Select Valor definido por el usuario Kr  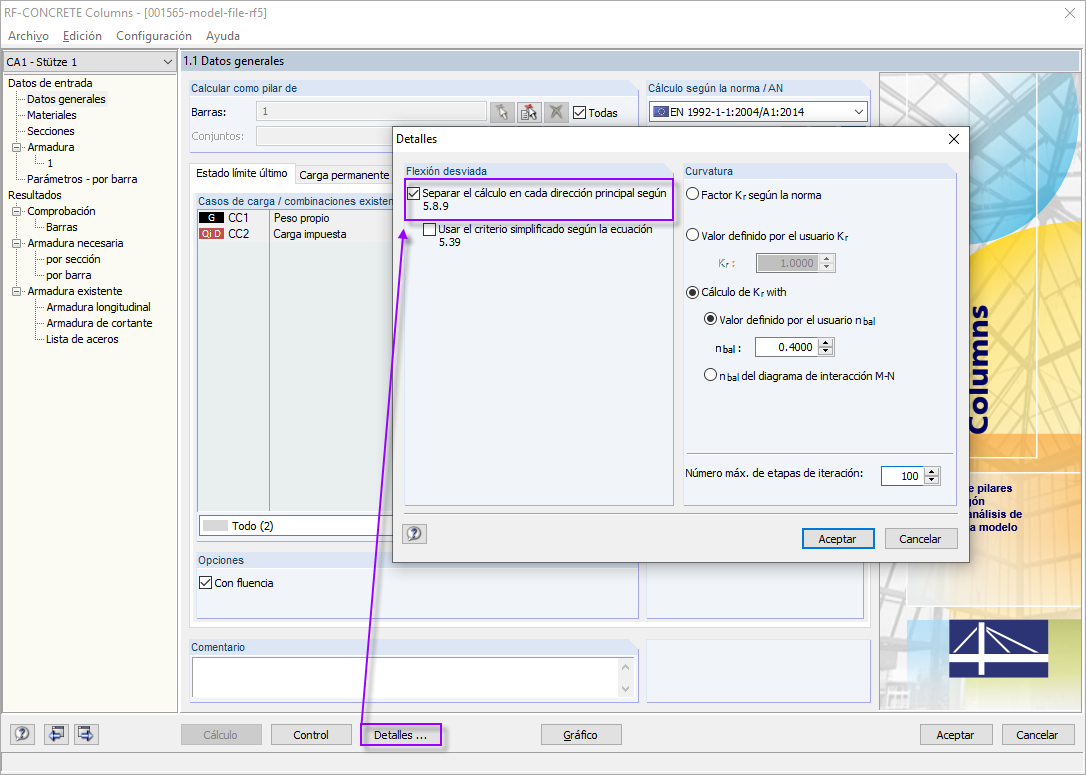pos(692,235)
